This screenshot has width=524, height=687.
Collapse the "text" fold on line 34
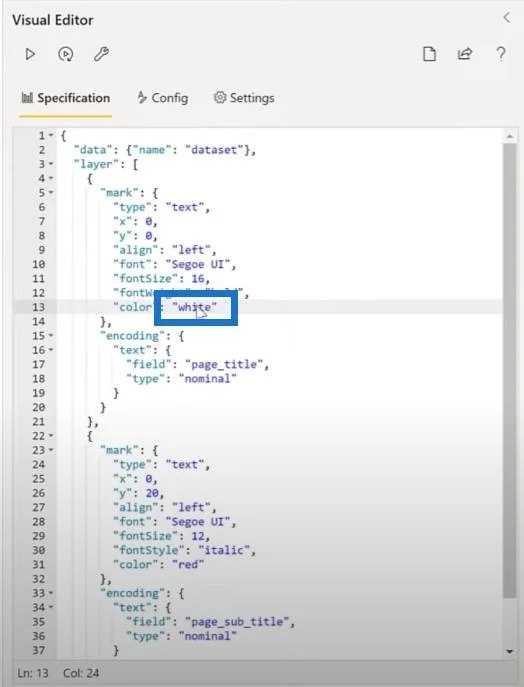[x=51, y=607]
